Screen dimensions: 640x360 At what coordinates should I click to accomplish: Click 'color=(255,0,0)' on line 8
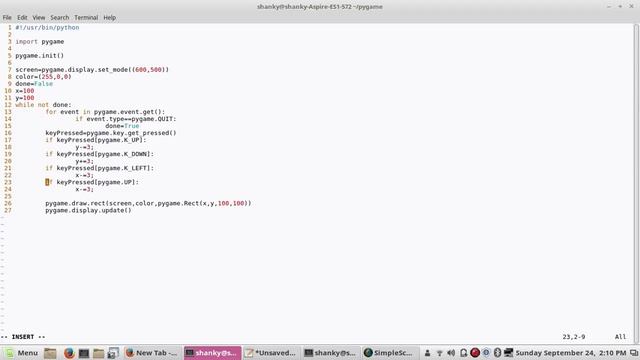(43, 77)
